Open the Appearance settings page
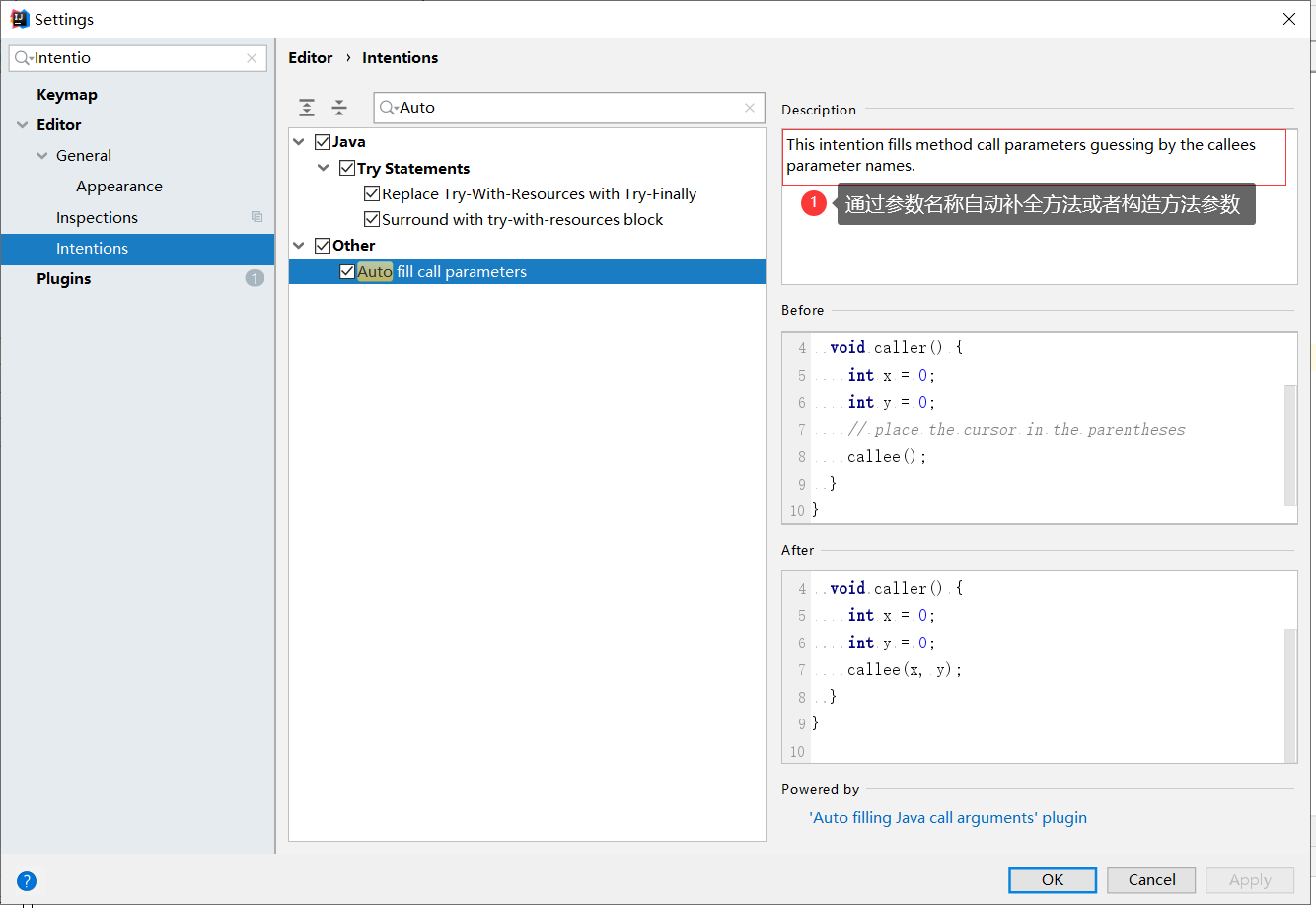Screen dimensions: 1316x908 [x=119, y=187]
